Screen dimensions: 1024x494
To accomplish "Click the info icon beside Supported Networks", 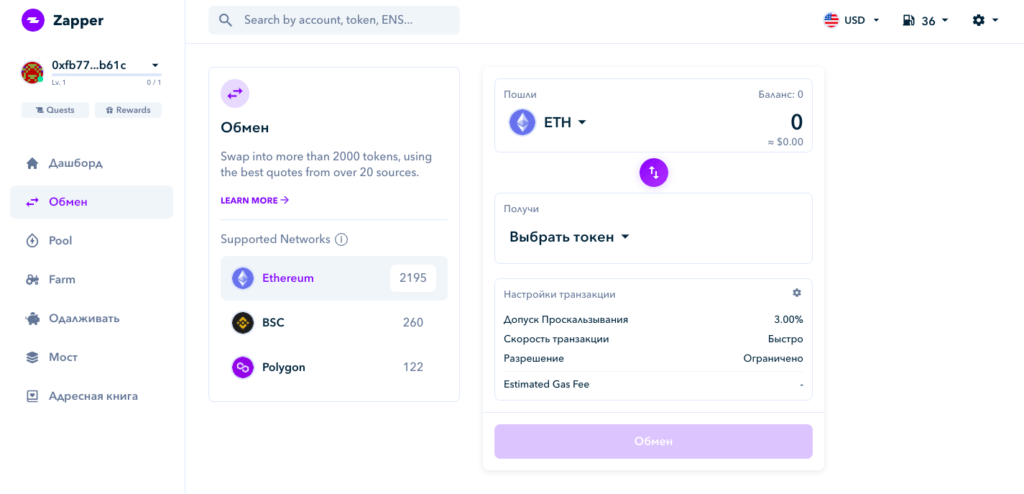I will pos(341,240).
